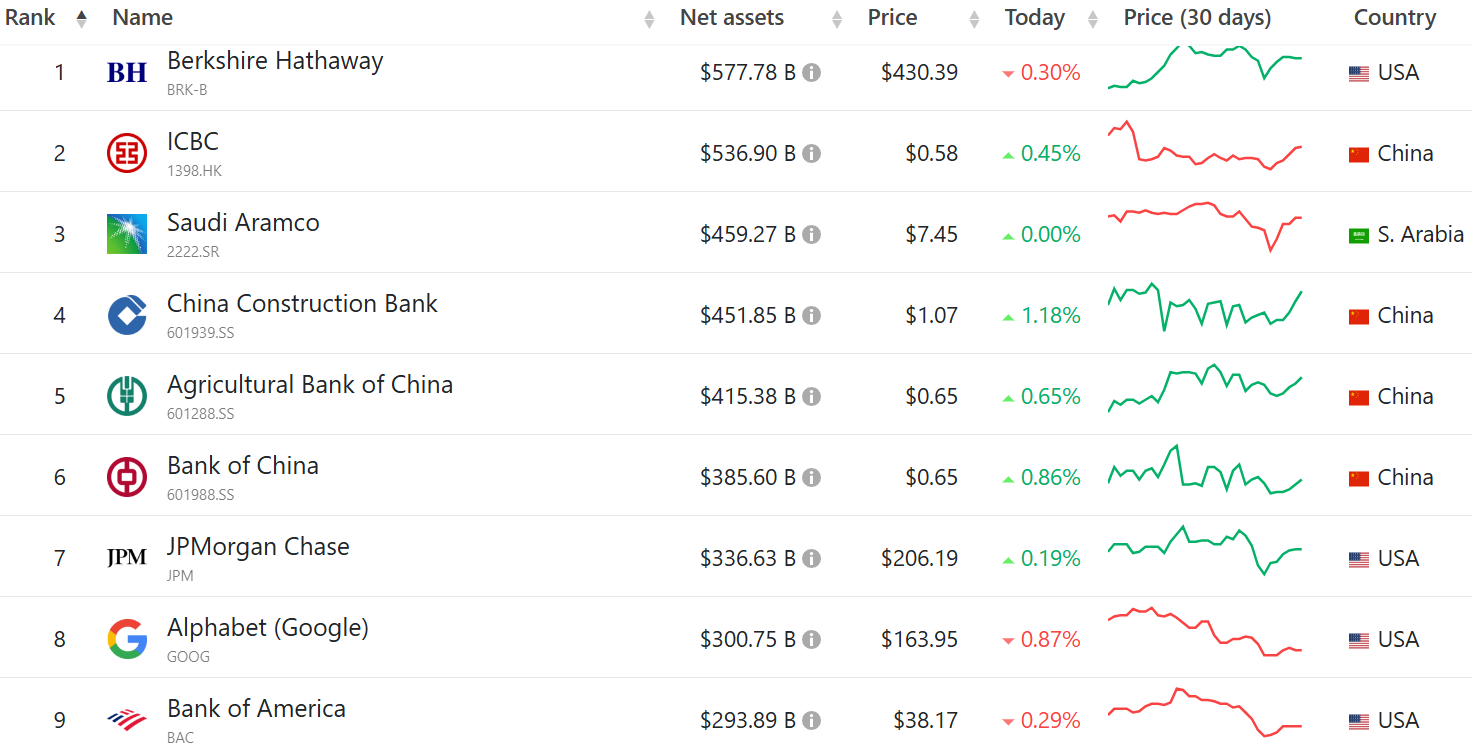Open Agricultural Bank of China link
This screenshot has height=755, width=1472.
coord(310,385)
